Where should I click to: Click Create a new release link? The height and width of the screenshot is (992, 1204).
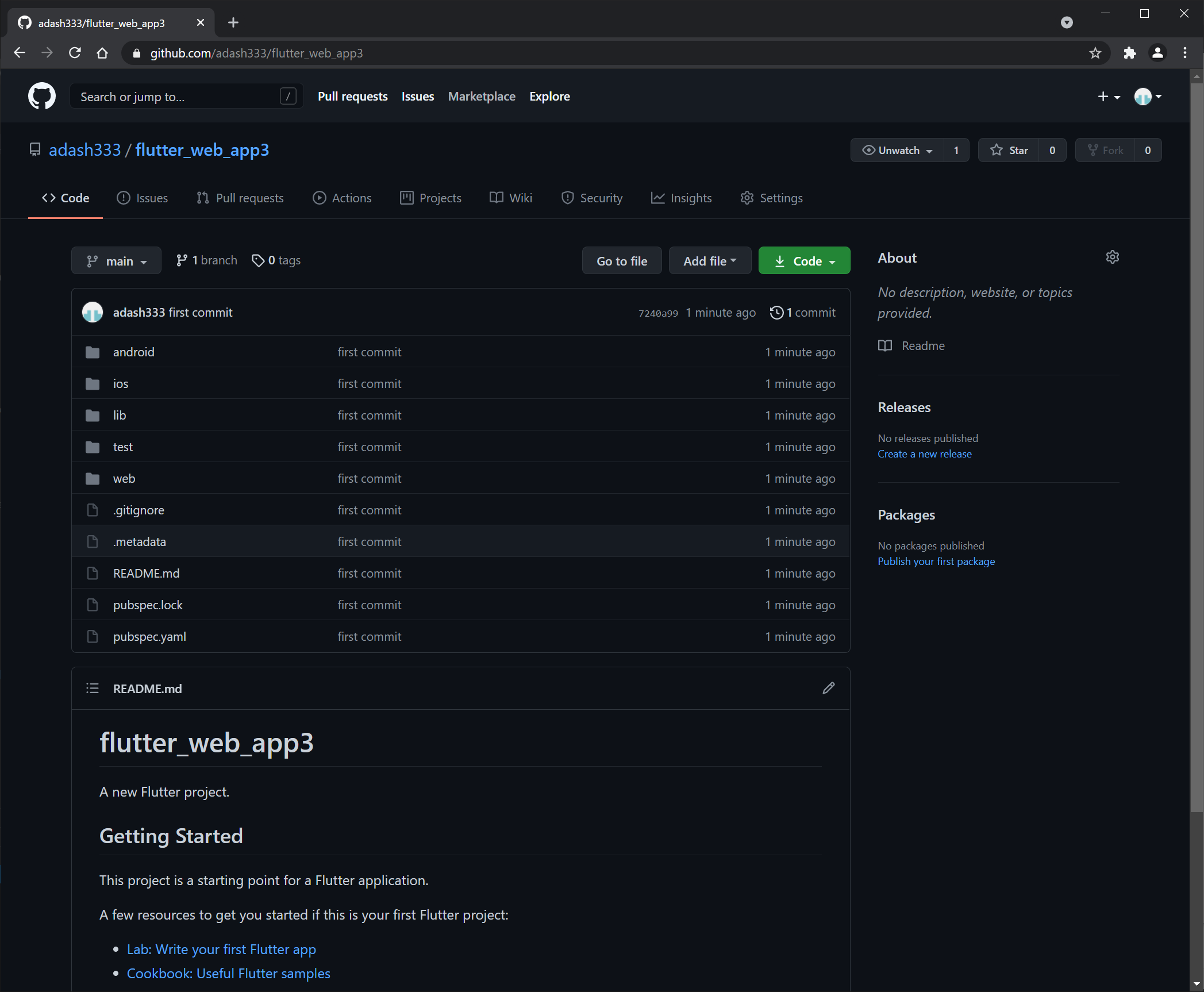pyautogui.click(x=924, y=453)
